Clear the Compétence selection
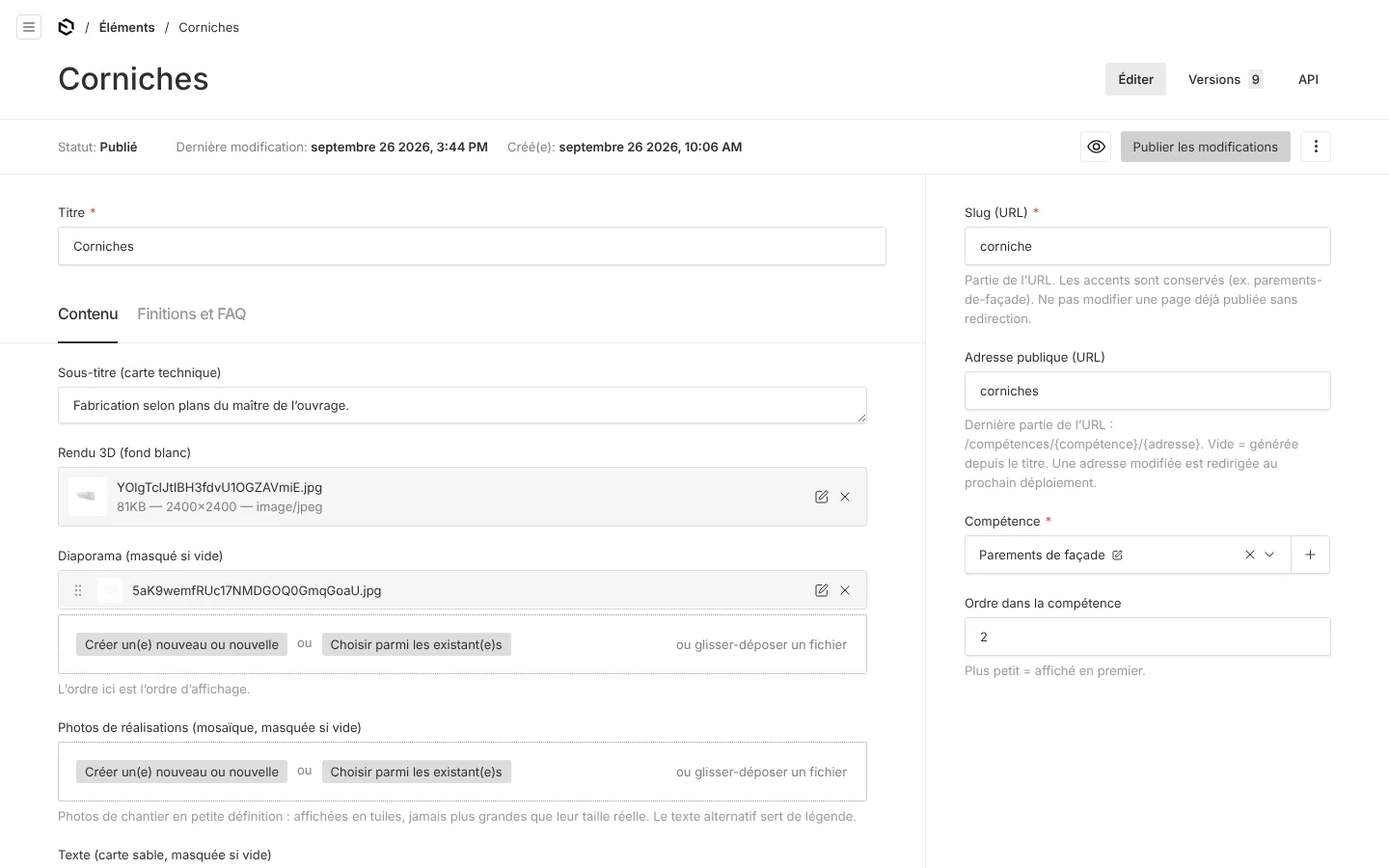The image size is (1389, 868). click(x=1249, y=555)
